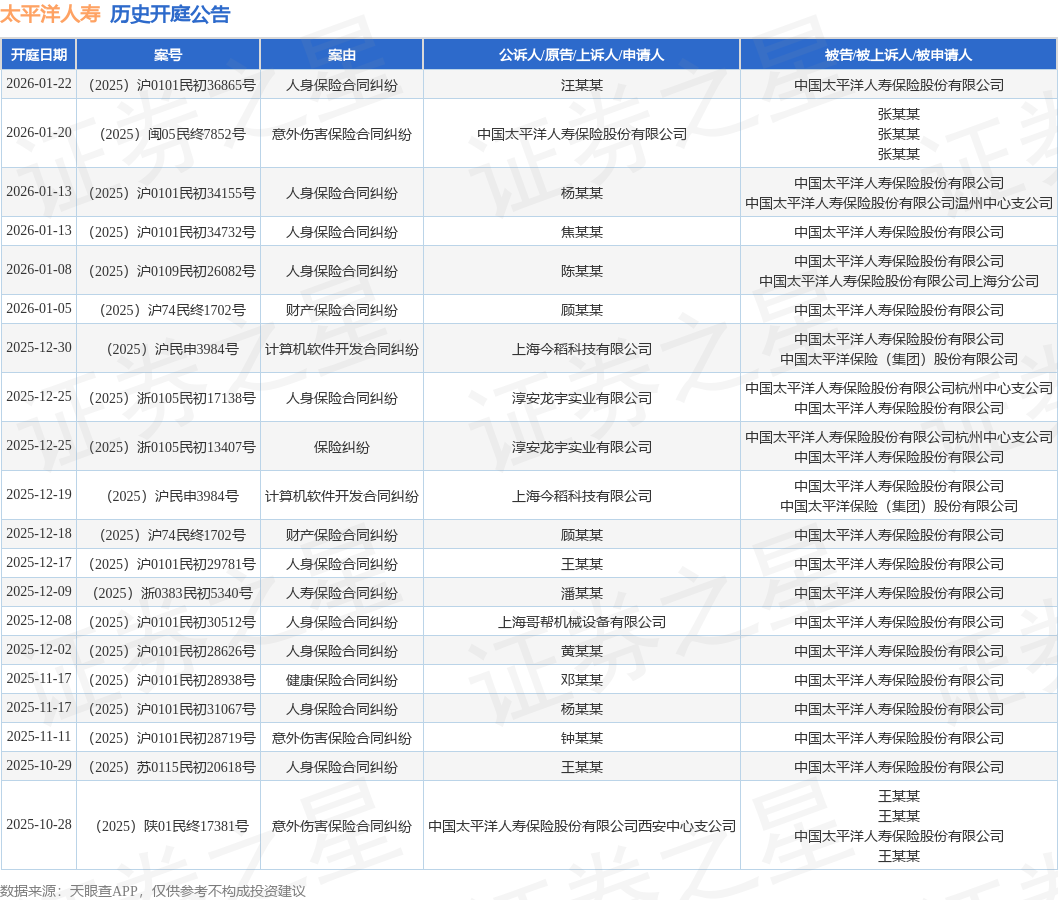Viewport: 1058px width, 900px height.
Task: Select date 2026-01-20
Action: (38, 132)
